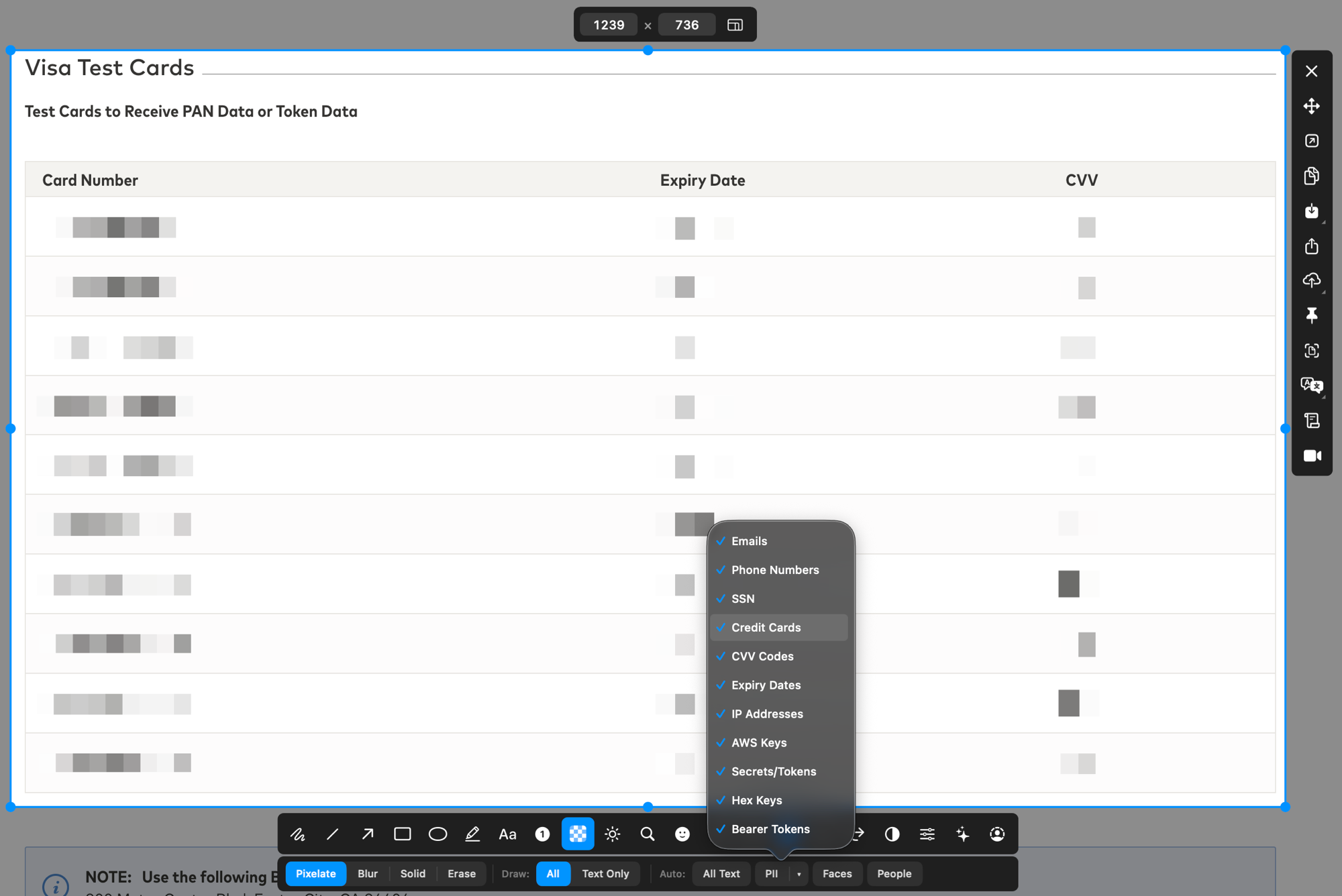Select the straight line tool
Viewport: 1342px width, 896px height.
coord(332,834)
